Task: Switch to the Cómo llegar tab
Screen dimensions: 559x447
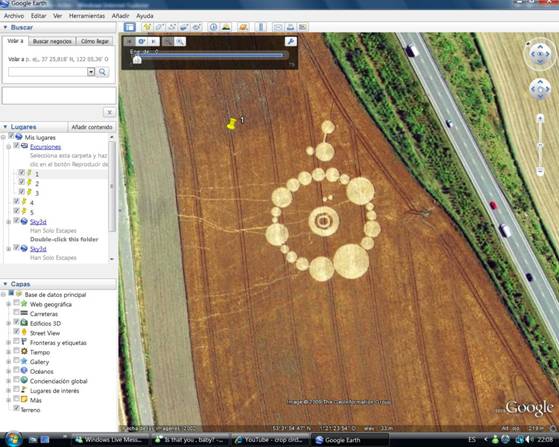Action: pyautogui.click(x=95, y=41)
